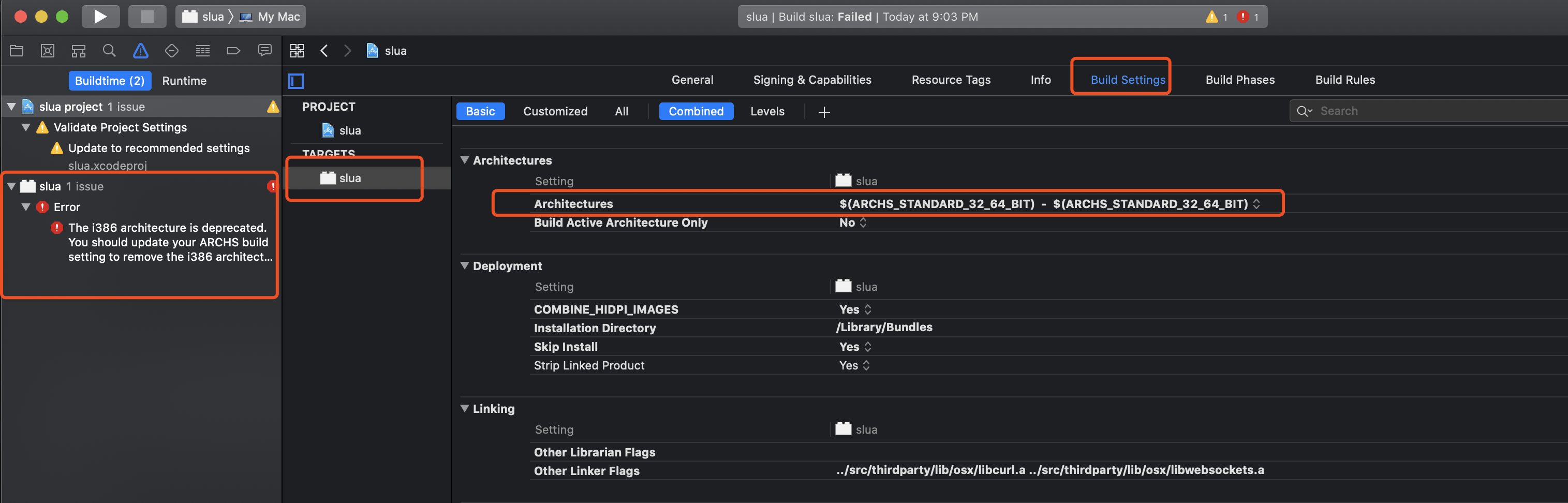
Task: Open the Breakpoint navigator icon
Action: (x=234, y=51)
